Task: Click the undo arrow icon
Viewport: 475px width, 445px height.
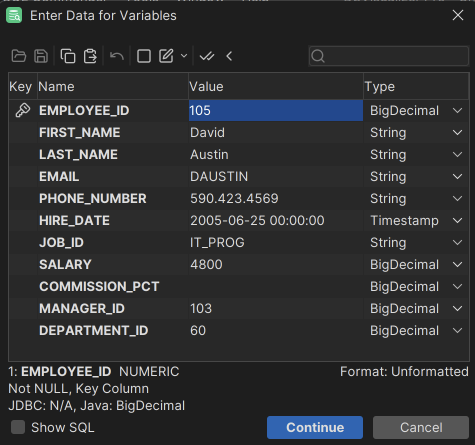Action: (x=117, y=56)
